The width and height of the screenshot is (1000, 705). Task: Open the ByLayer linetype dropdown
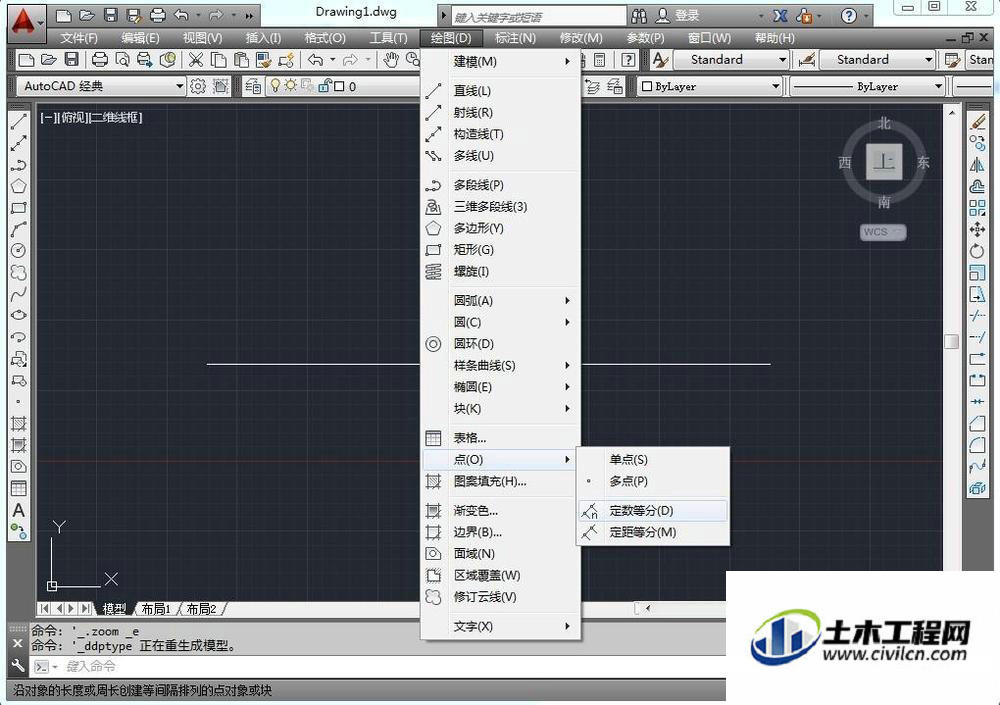pyautogui.click(x=938, y=86)
